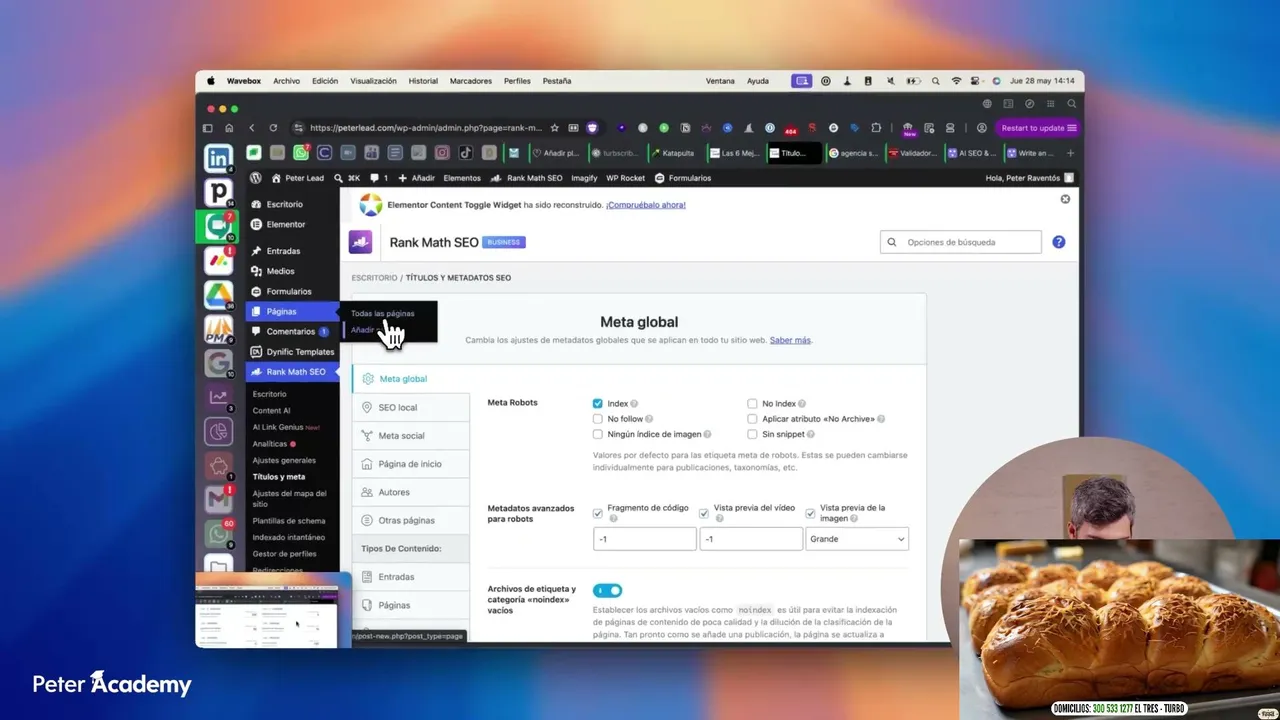
Task: Toggle the Wavebox sidebar panel icon
Action: click(x=208, y=128)
